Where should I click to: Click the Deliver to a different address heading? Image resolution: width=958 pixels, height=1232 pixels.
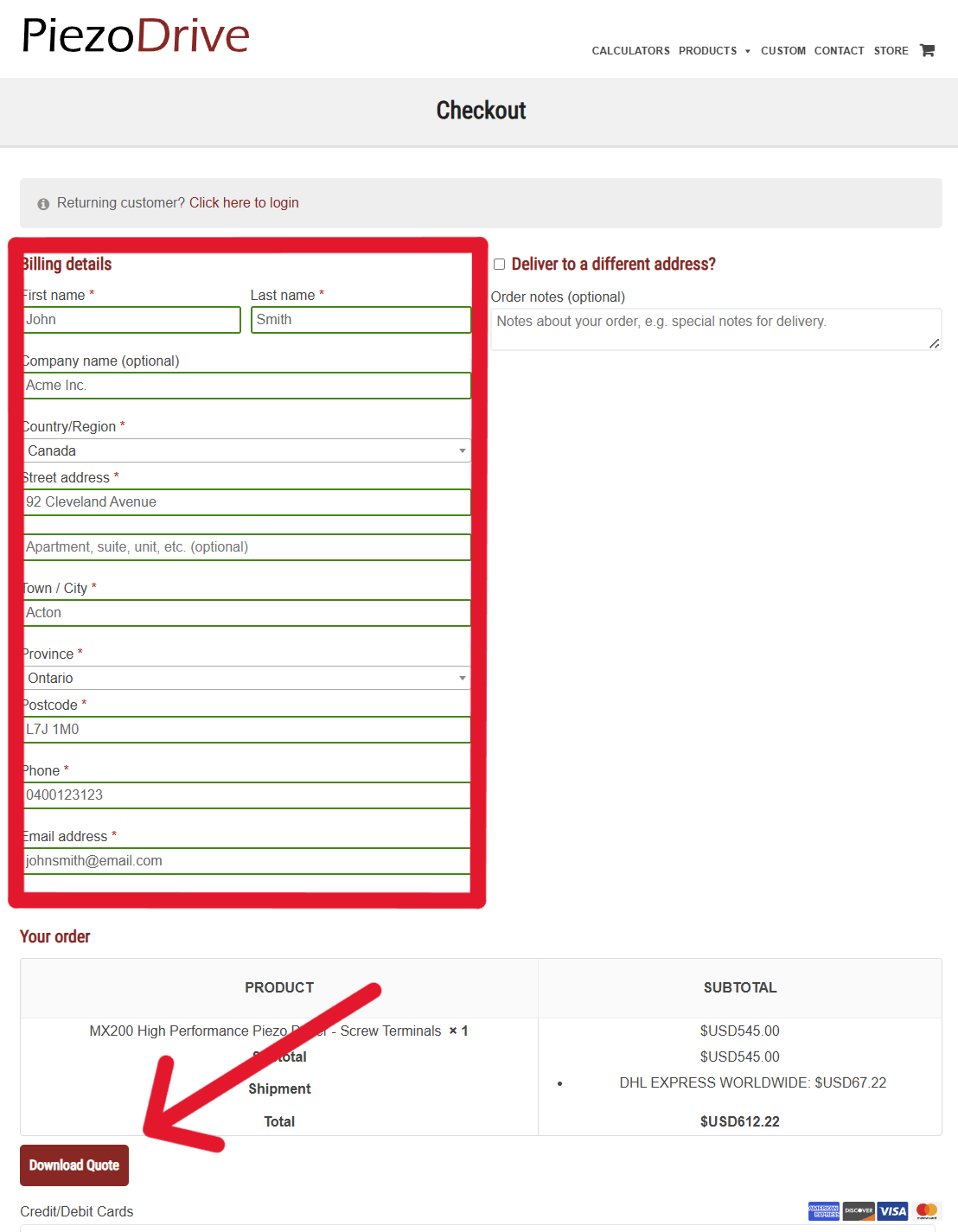pos(614,265)
